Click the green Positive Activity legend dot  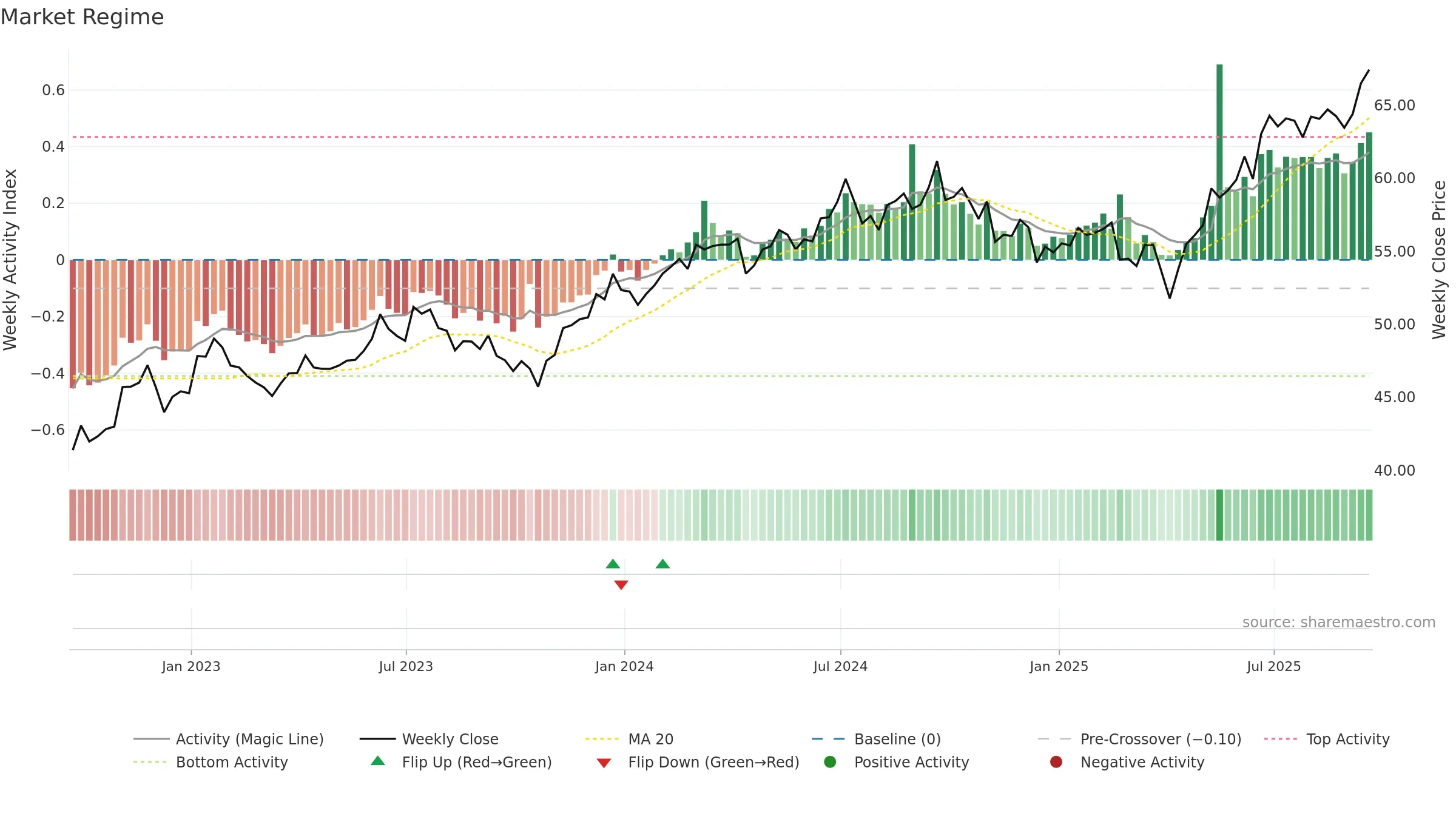pos(831,762)
